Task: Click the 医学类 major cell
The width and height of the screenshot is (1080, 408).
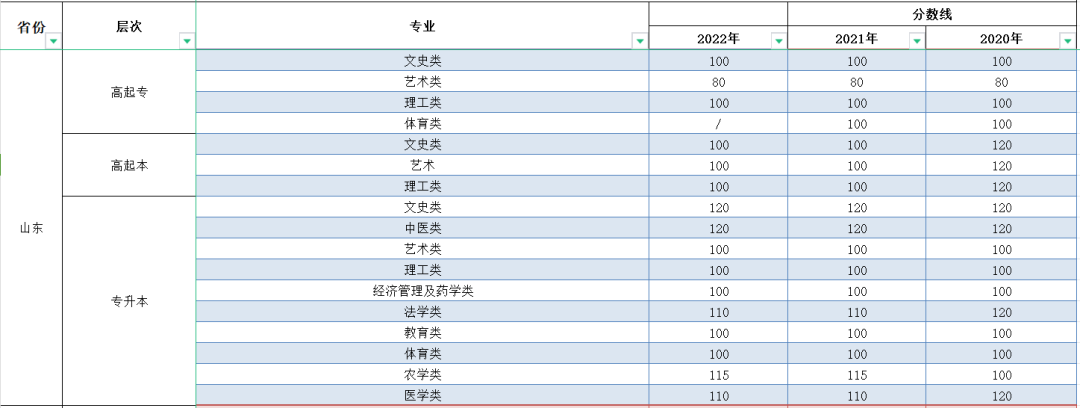Action: pos(422,395)
